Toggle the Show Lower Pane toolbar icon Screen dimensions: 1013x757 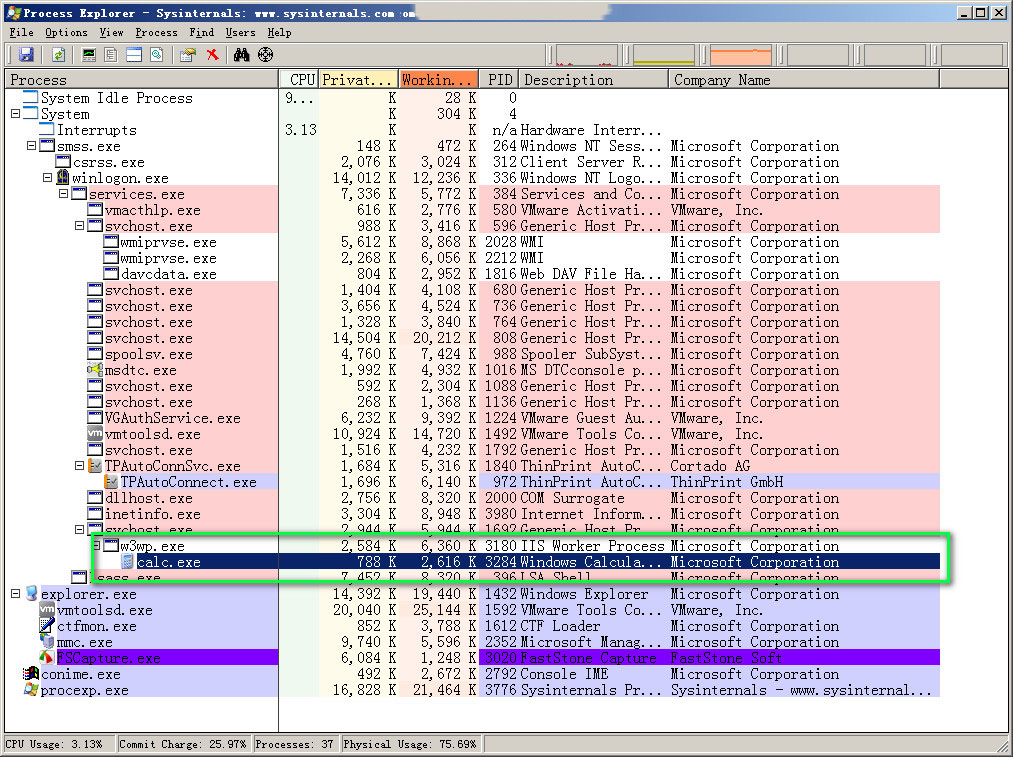point(134,55)
